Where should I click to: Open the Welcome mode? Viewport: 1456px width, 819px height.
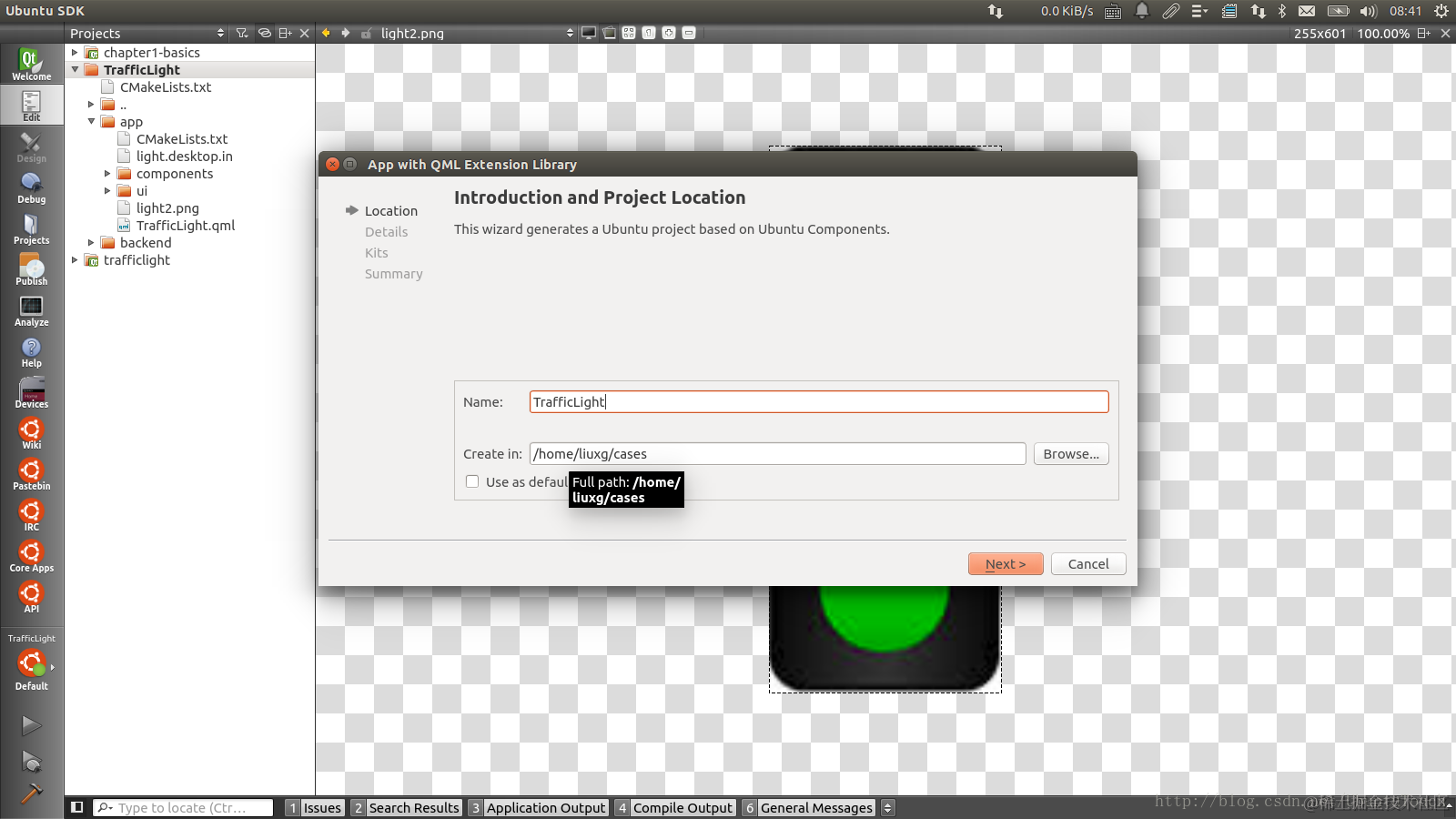(x=31, y=65)
